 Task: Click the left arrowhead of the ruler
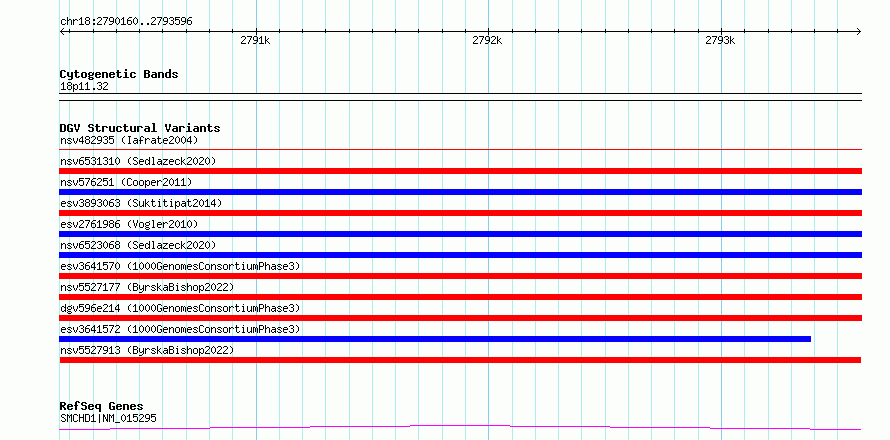63,31
